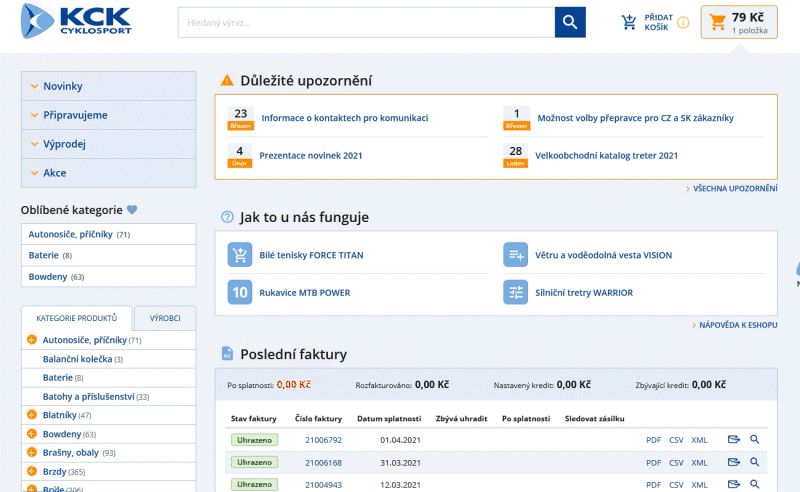
Task: Click the search magnifier button
Action: pos(570,22)
